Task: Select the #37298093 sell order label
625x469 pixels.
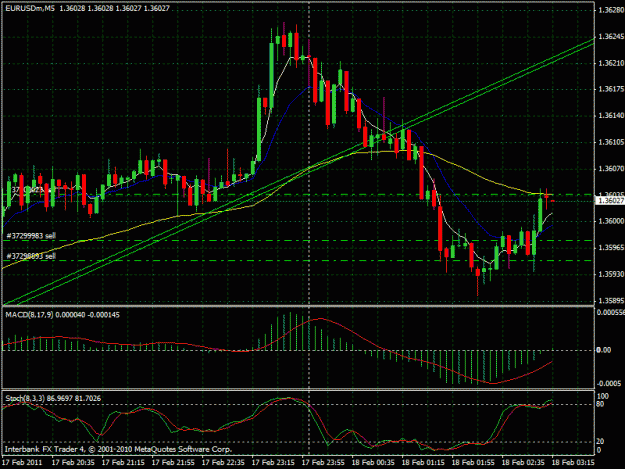Action: point(31,256)
